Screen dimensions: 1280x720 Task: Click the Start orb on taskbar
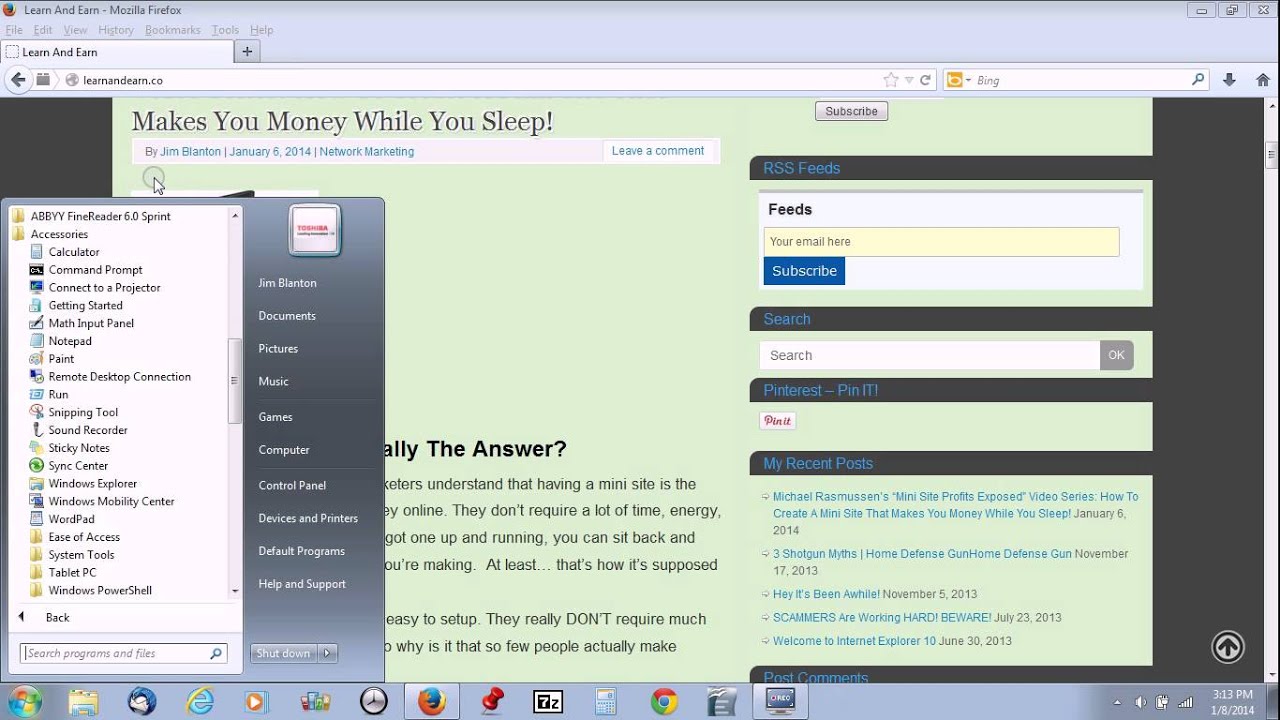[24, 701]
